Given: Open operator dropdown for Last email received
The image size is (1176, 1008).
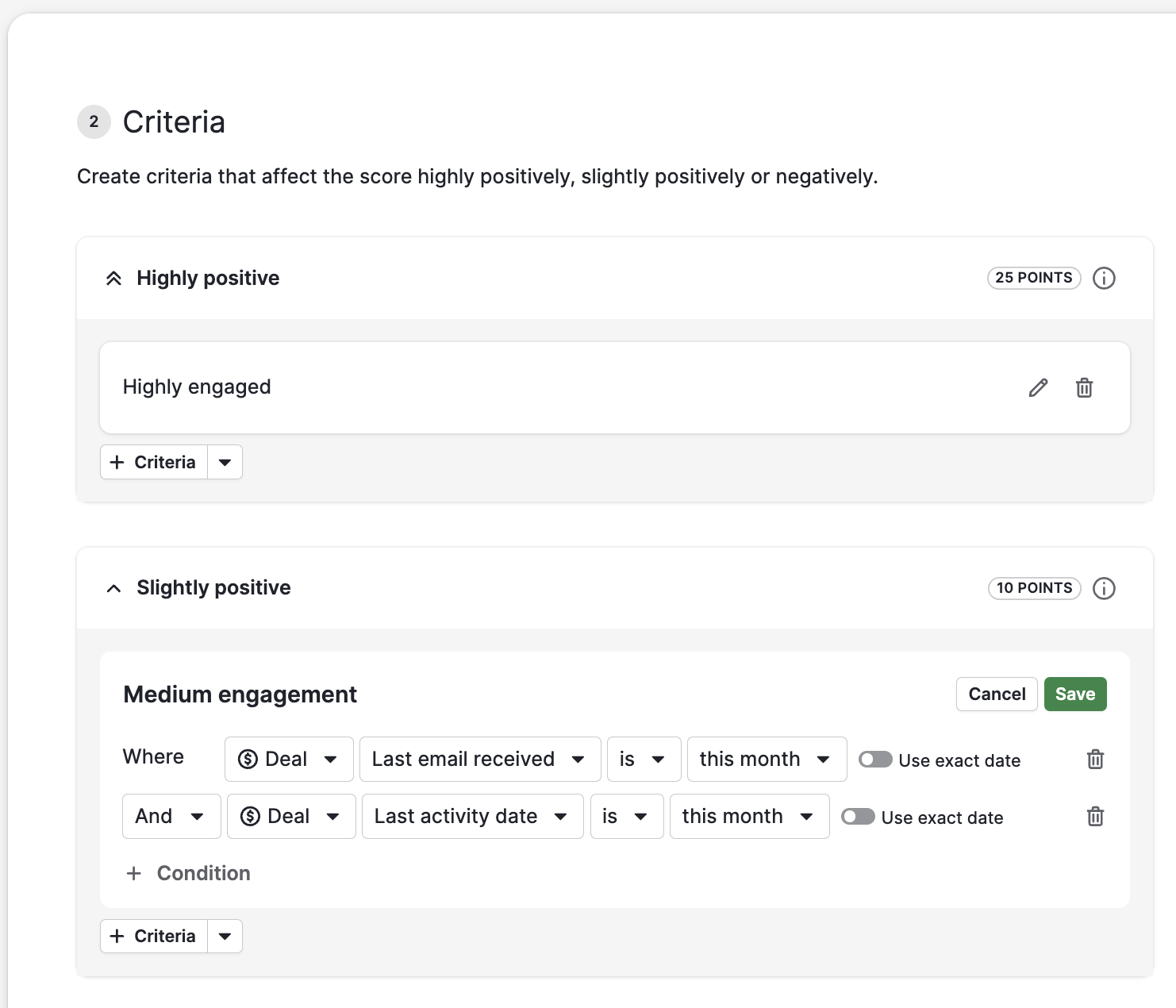Looking at the screenshot, I should click(644, 760).
